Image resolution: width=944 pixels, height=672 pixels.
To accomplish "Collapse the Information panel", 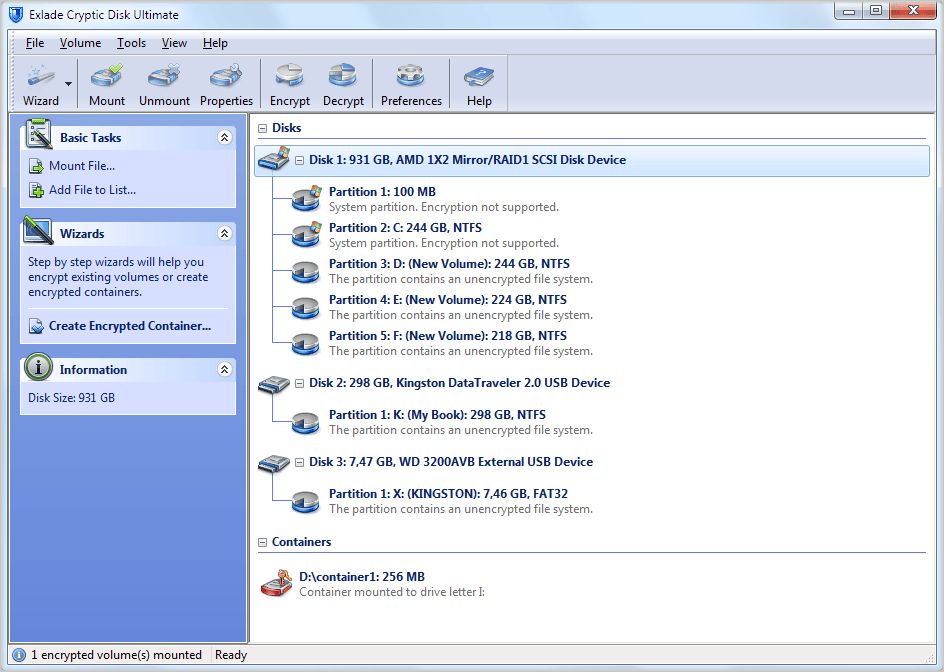I will pyautogui.click(x=224, y=369).
